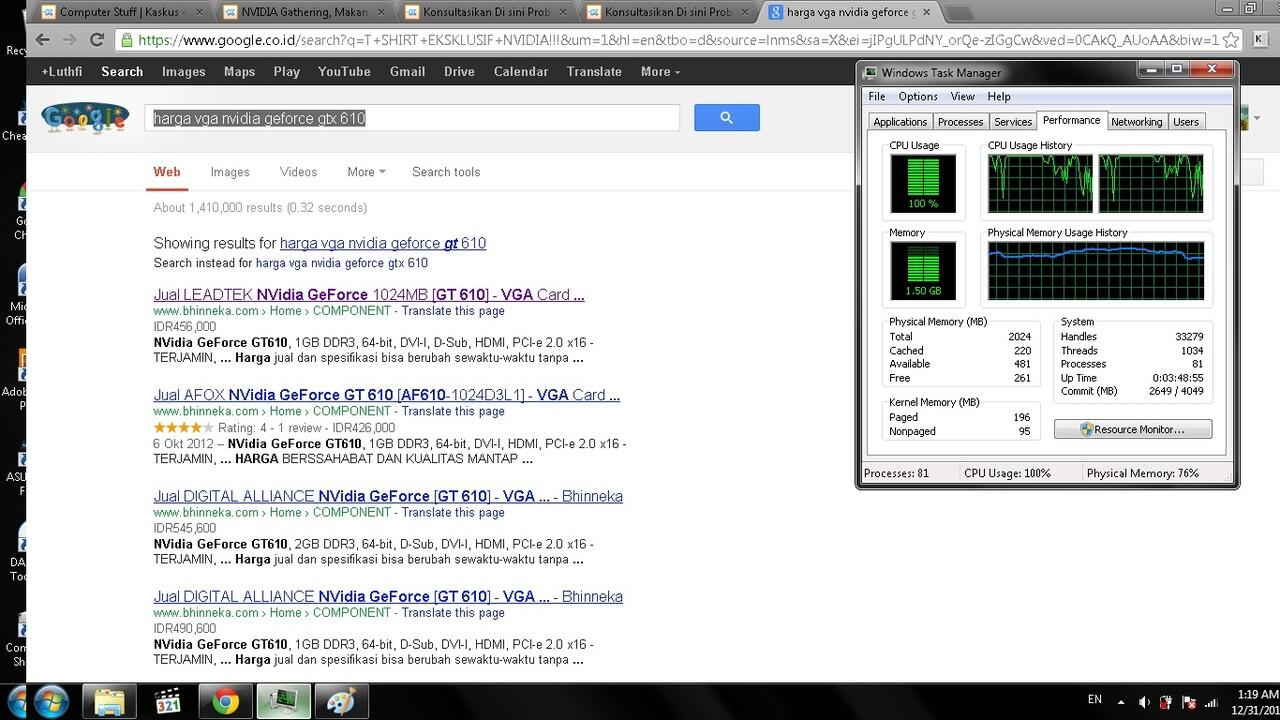The image size is (1280, 720).
Task: Open the Help menu in Task Manager
Action: 999,97
